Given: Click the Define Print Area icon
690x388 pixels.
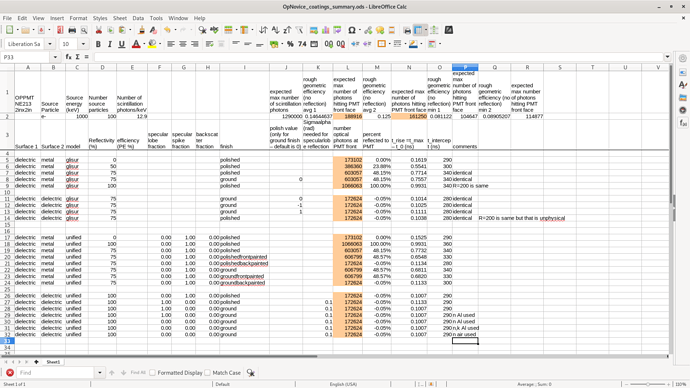Looking at the screenshot, I should click(x=407, y=30).
